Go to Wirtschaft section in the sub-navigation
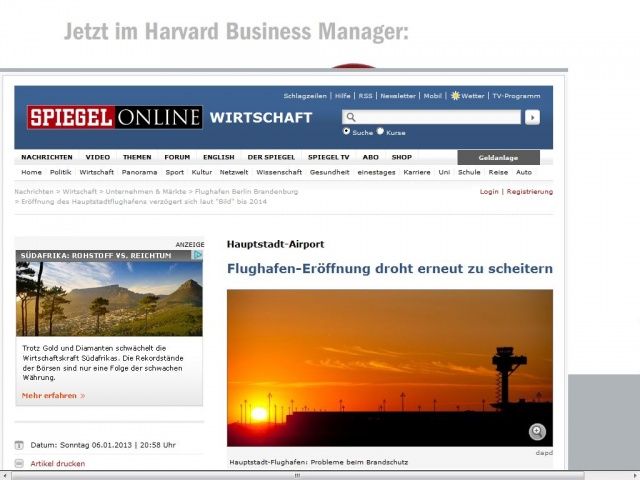The image size is (640, 480). point(97,172)
